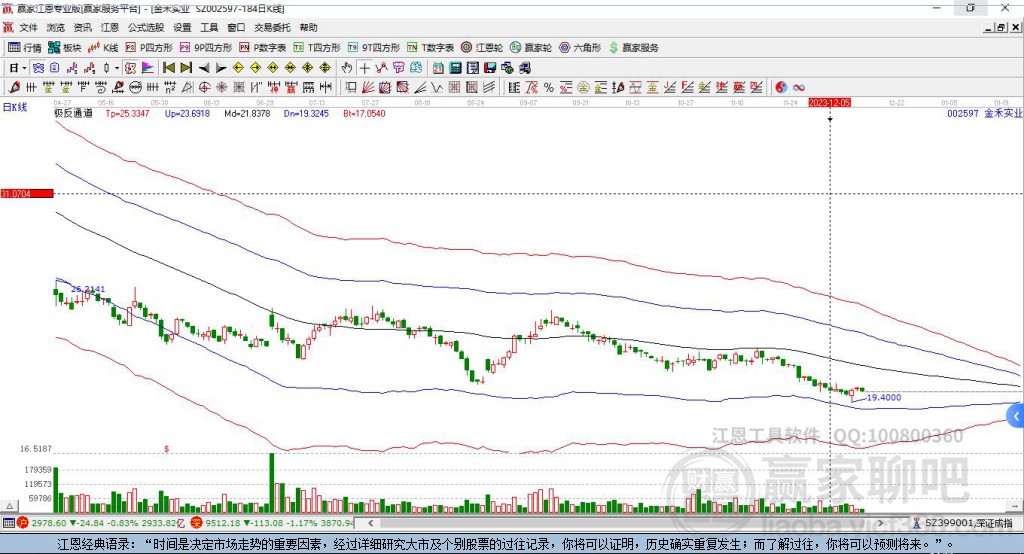Open the 工具 menu
Screen dimensions: 1024x554
click(x=209, y=27)
